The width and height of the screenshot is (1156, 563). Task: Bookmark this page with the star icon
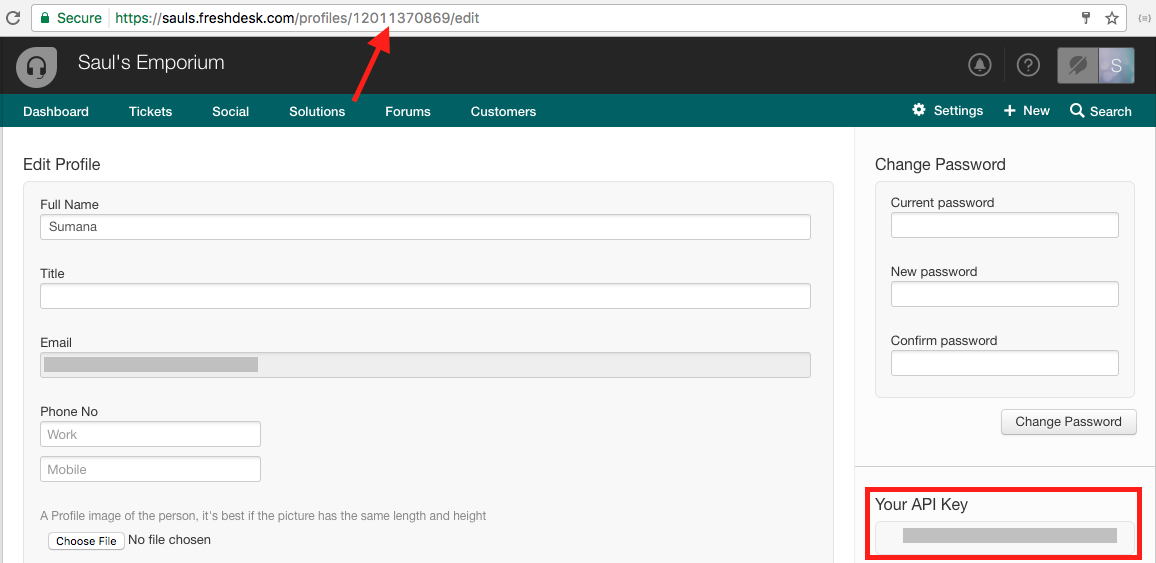pyautogui.click(x=1112, y=18)
